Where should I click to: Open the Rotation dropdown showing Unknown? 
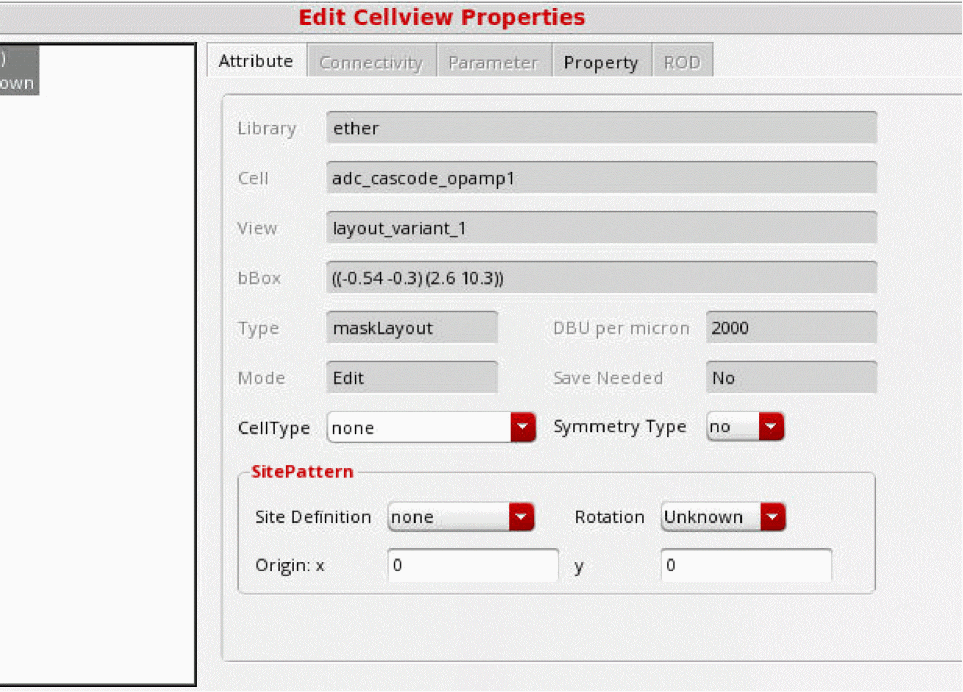click(722, 517)
